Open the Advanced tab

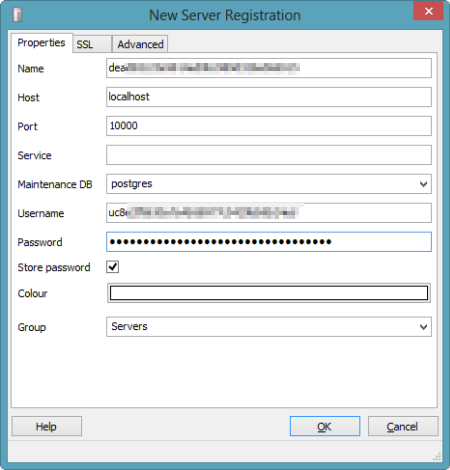140,44
